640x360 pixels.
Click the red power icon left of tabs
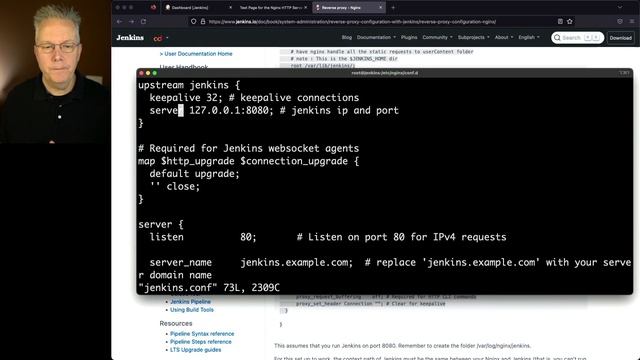(x=153, y=7)
